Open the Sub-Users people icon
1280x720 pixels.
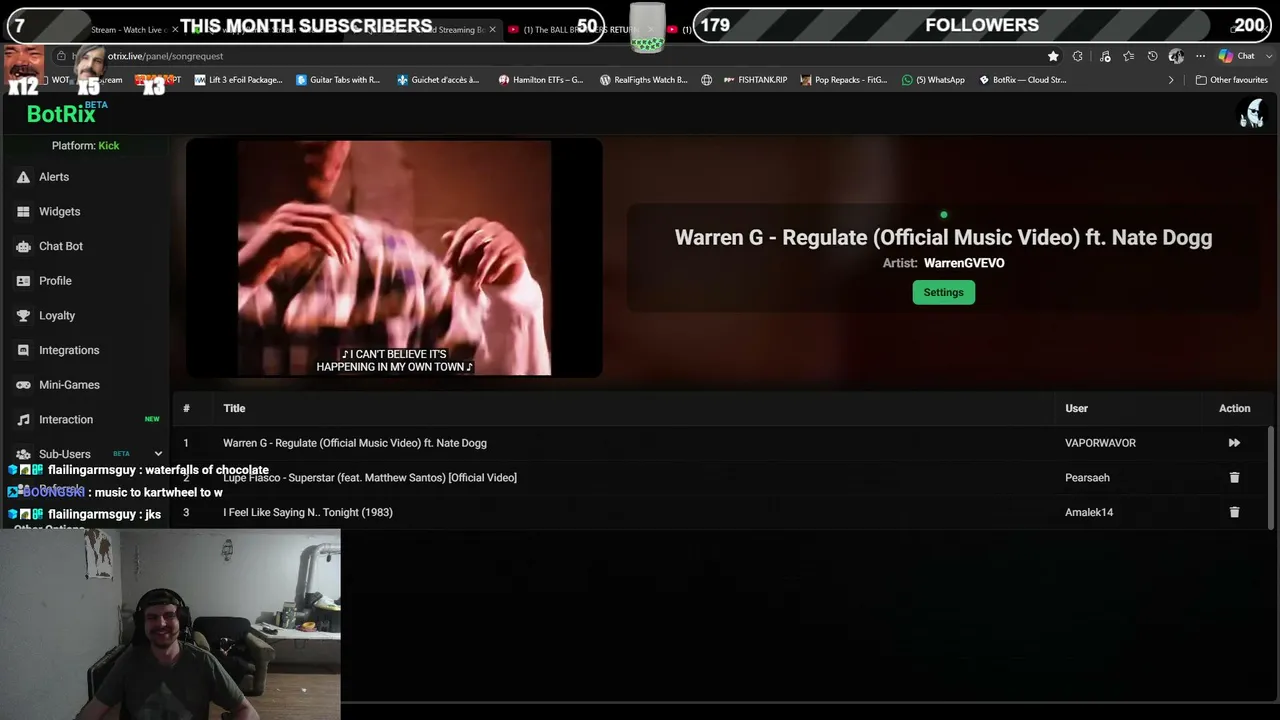point(23,454)
